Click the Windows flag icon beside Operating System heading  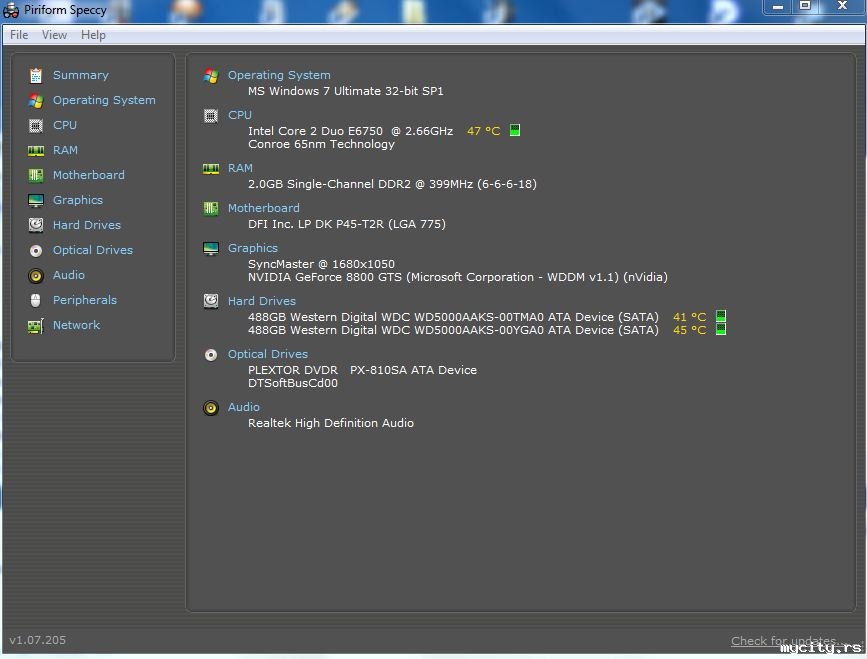(211, 76)
